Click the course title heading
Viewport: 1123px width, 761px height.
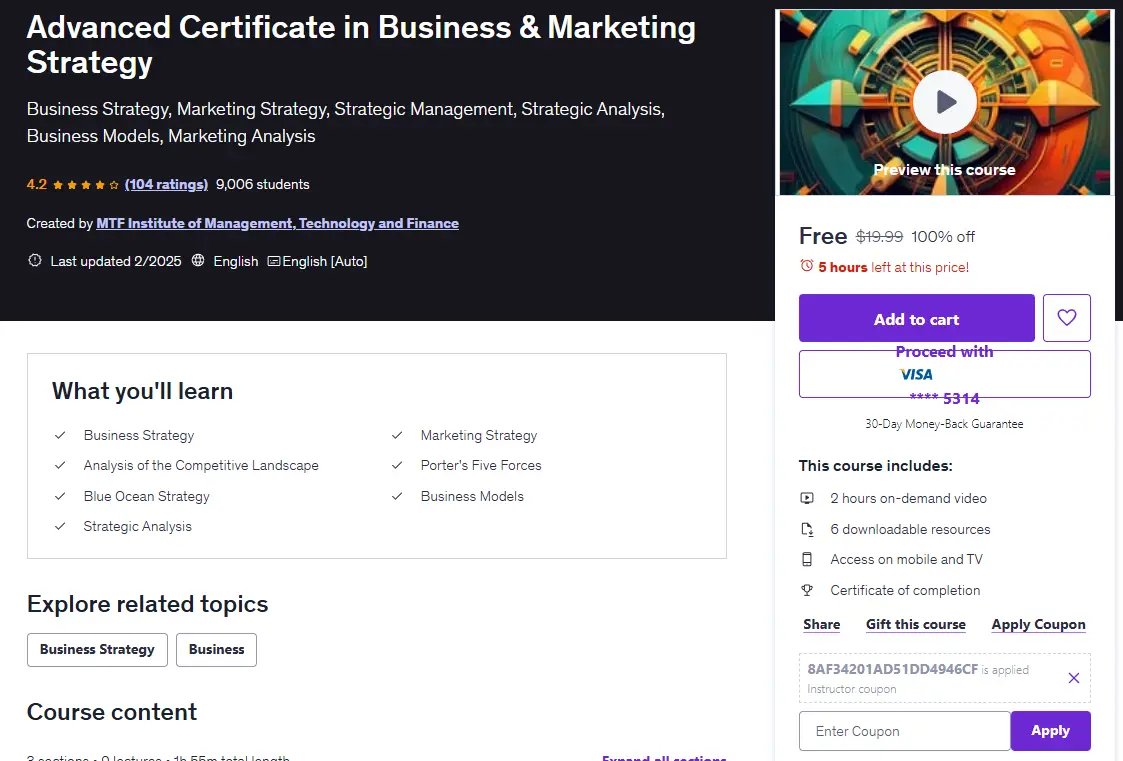pos(361,44)
